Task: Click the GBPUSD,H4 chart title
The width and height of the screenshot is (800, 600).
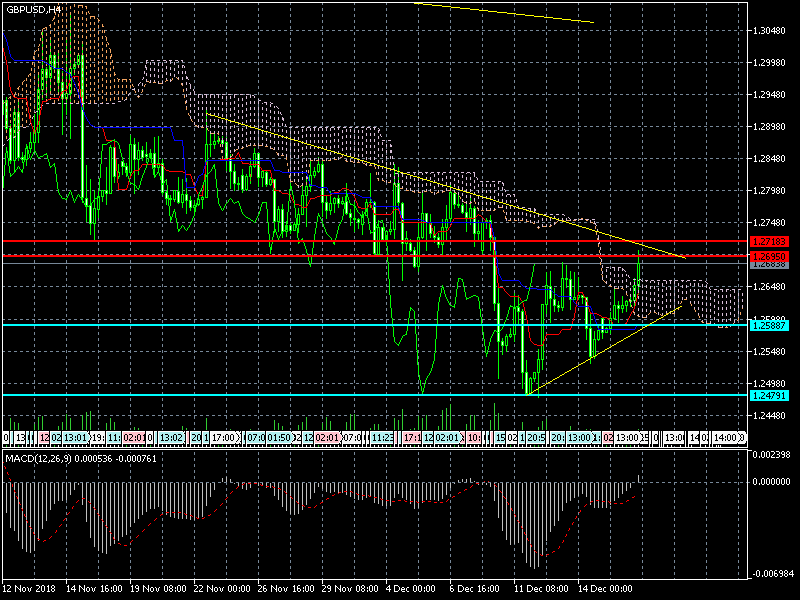Action: coord(32,9)
